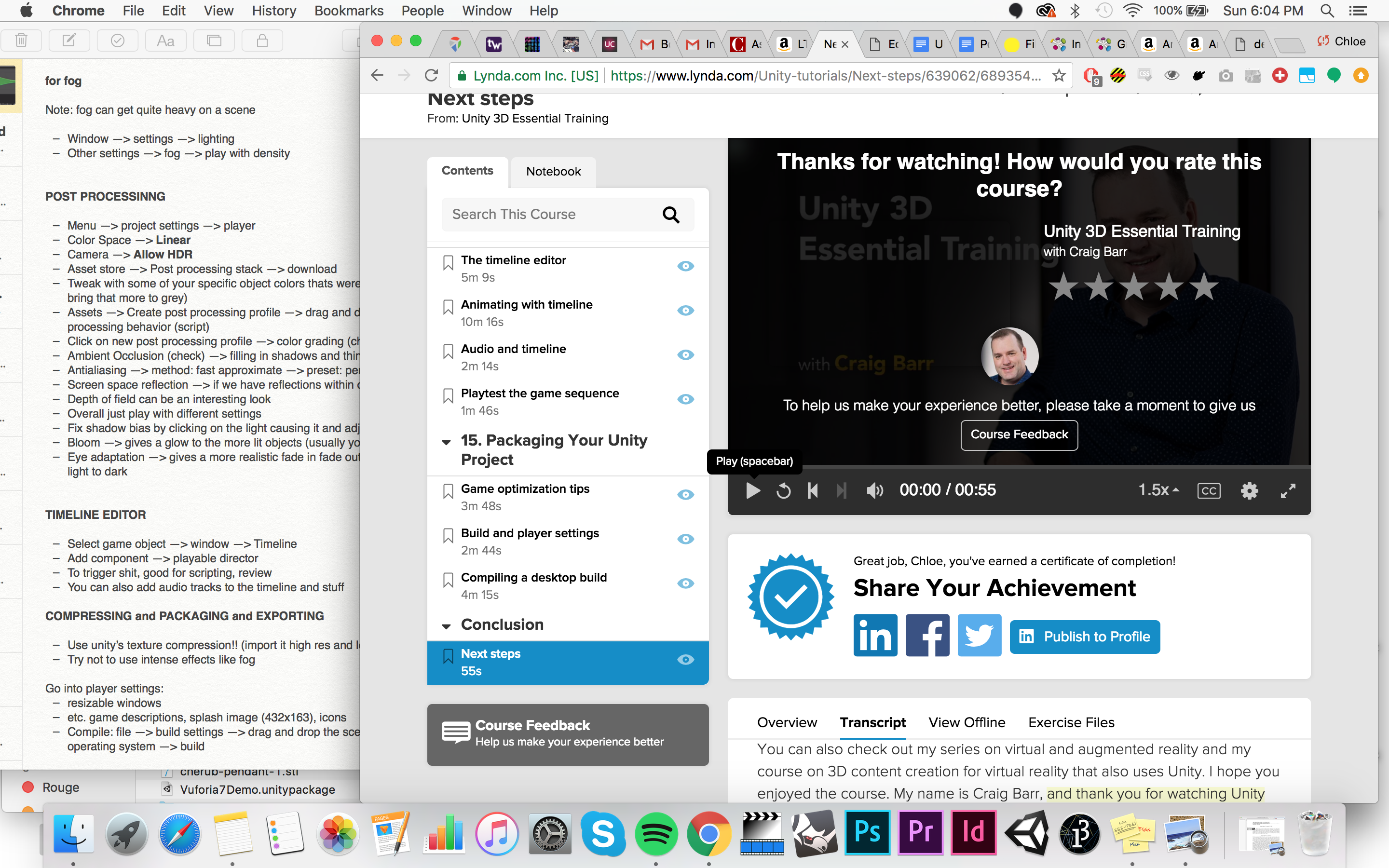1389x868 pixels.
Task: Click the first rating star
Action: pos(1063,286)
